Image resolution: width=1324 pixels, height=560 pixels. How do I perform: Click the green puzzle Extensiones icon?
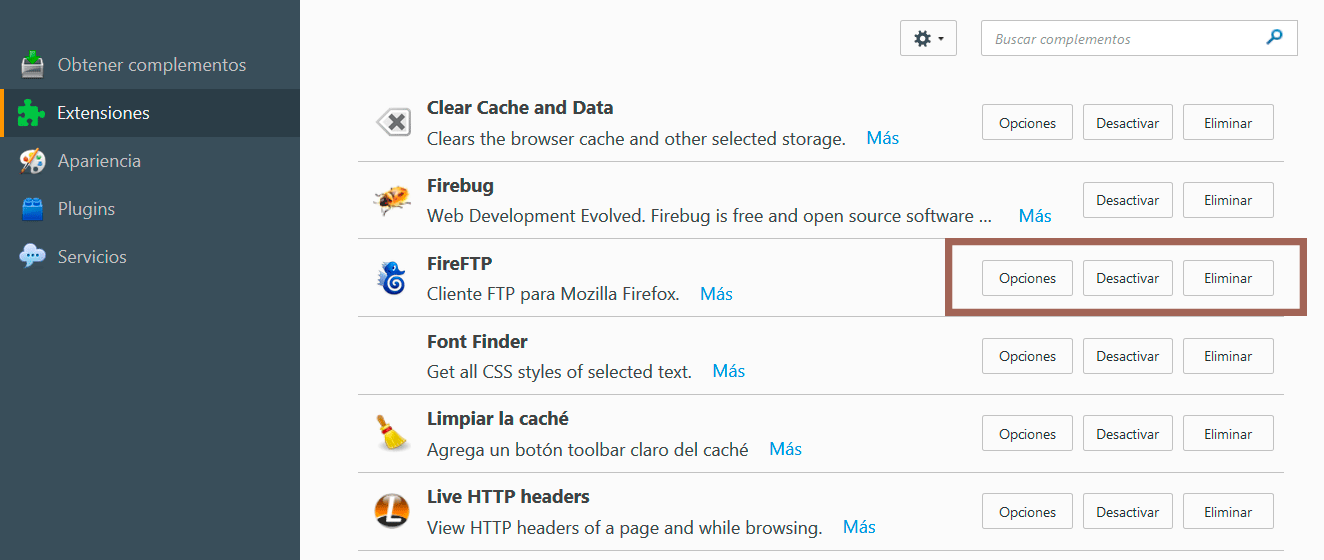click(32, 113)
